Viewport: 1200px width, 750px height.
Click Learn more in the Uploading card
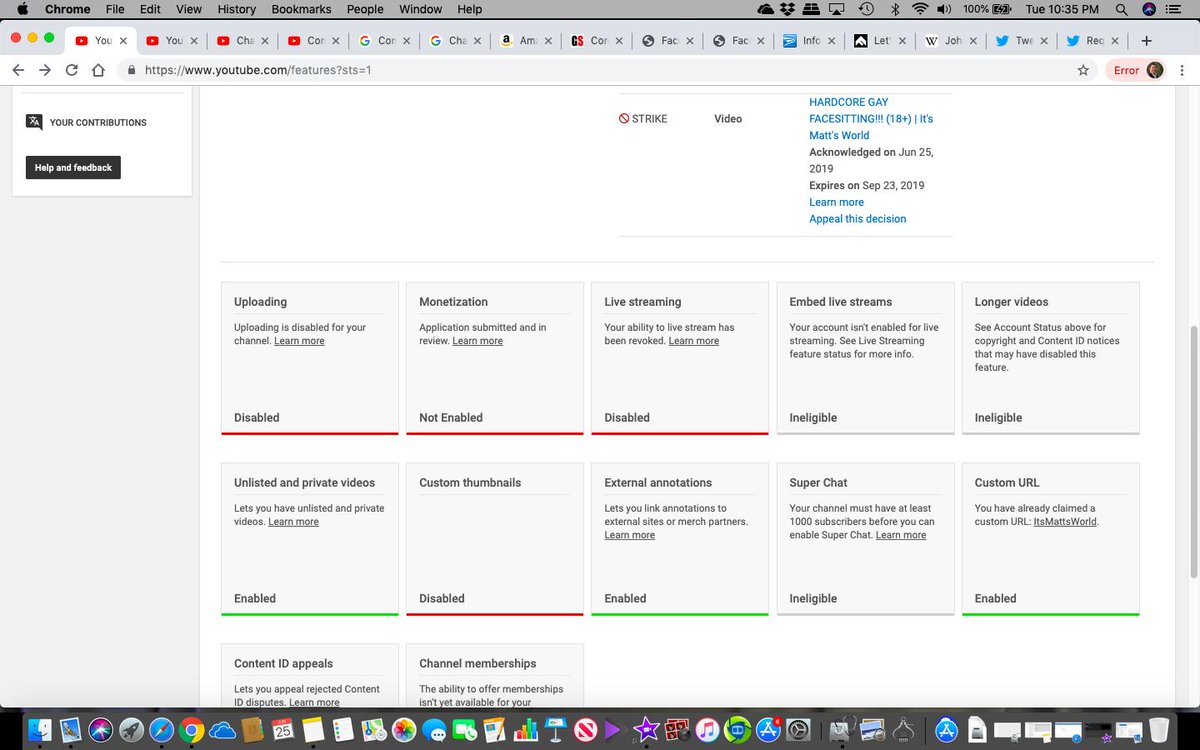pyautogui.click(x=299, y=341)
